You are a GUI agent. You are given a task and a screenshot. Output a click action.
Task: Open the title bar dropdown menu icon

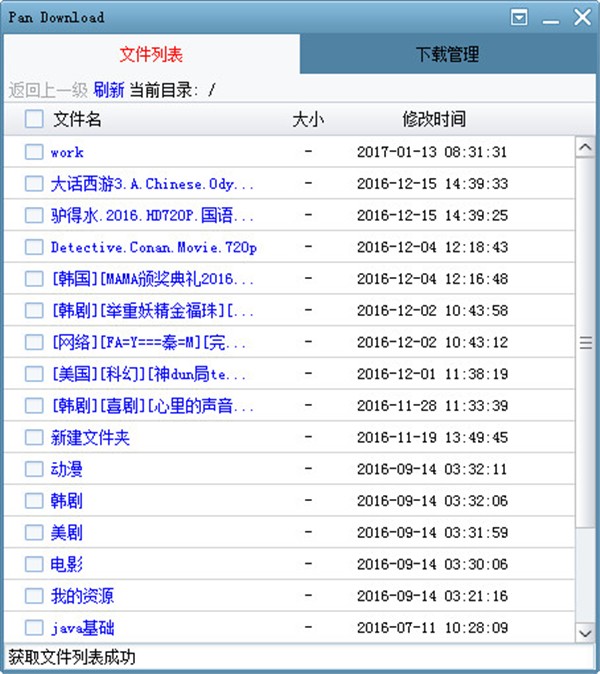click(x=519, y=18)
